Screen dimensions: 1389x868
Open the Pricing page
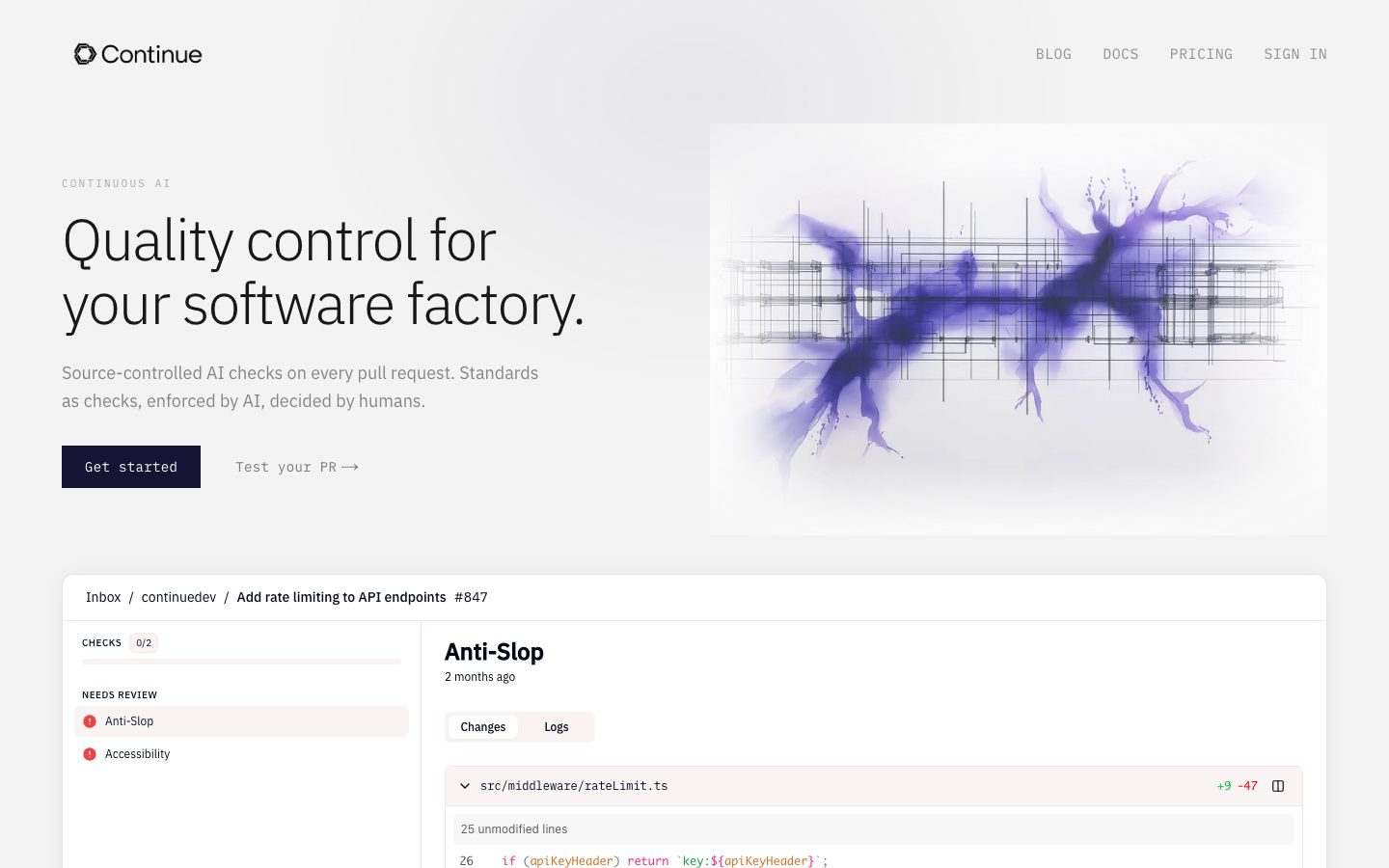pos(1201,54)
